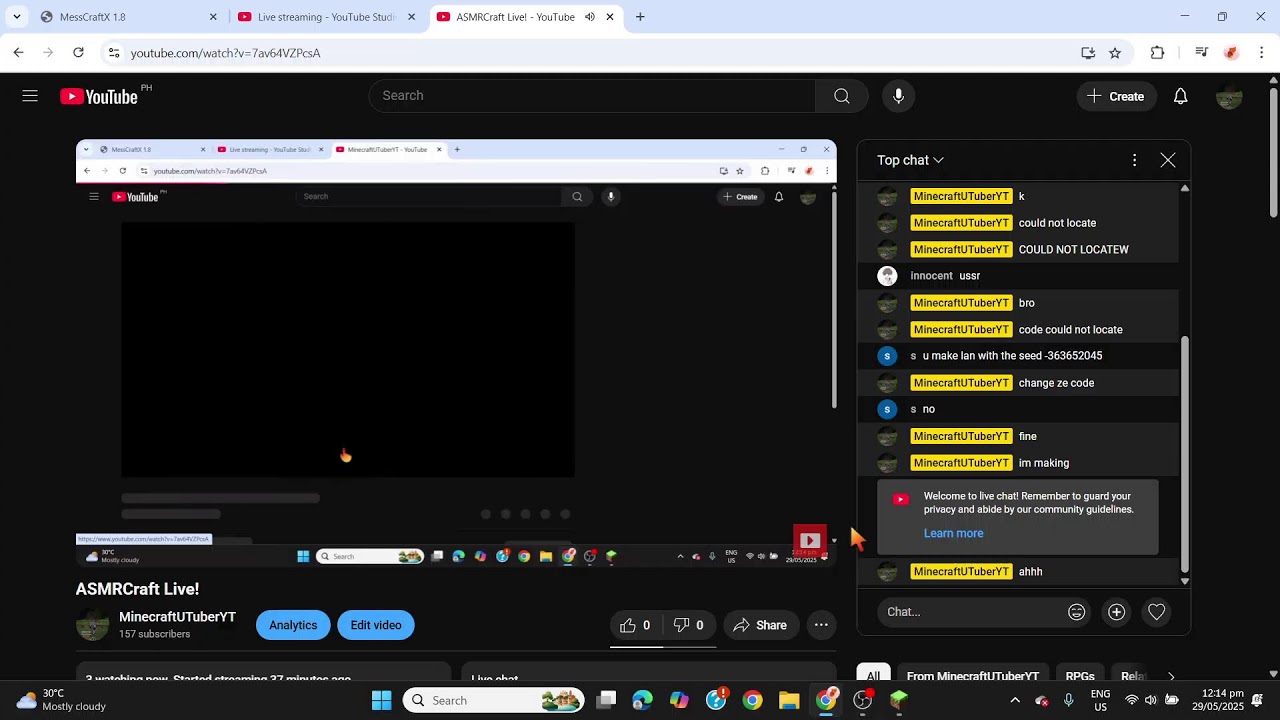The height and width of the screenshot is (720, 1280).
Task: Open Chrome media controls icon
Action: [x=1202, y=53]
